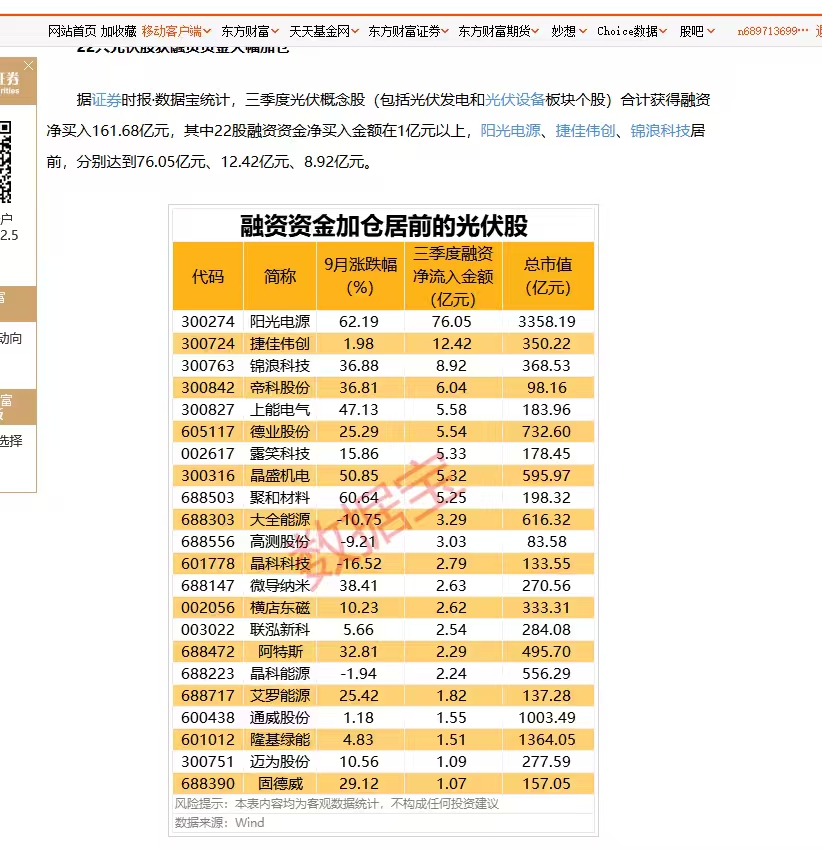Click the 简称 column header
Image resolution: width=822 pixels, height=850 pixels.
[280, 276]
